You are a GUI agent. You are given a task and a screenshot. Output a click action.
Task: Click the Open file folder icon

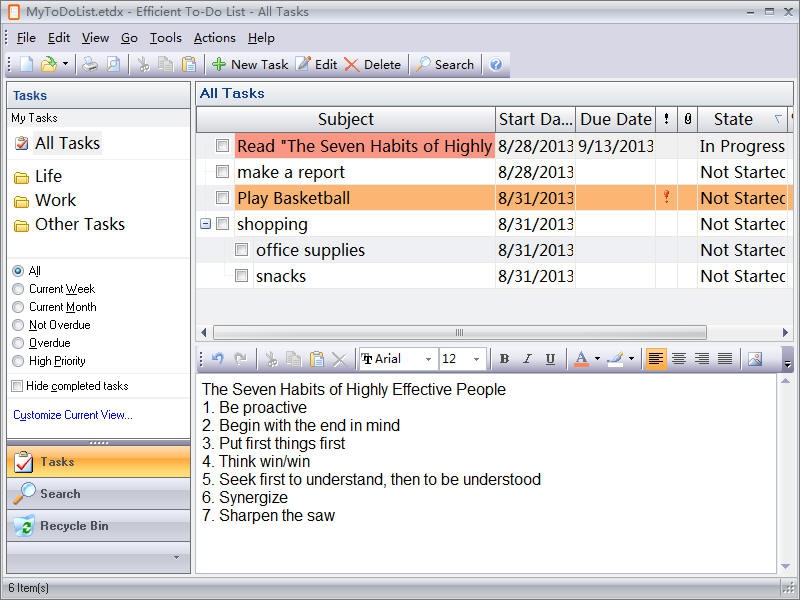pyautogui.click(x=48, y=64)
